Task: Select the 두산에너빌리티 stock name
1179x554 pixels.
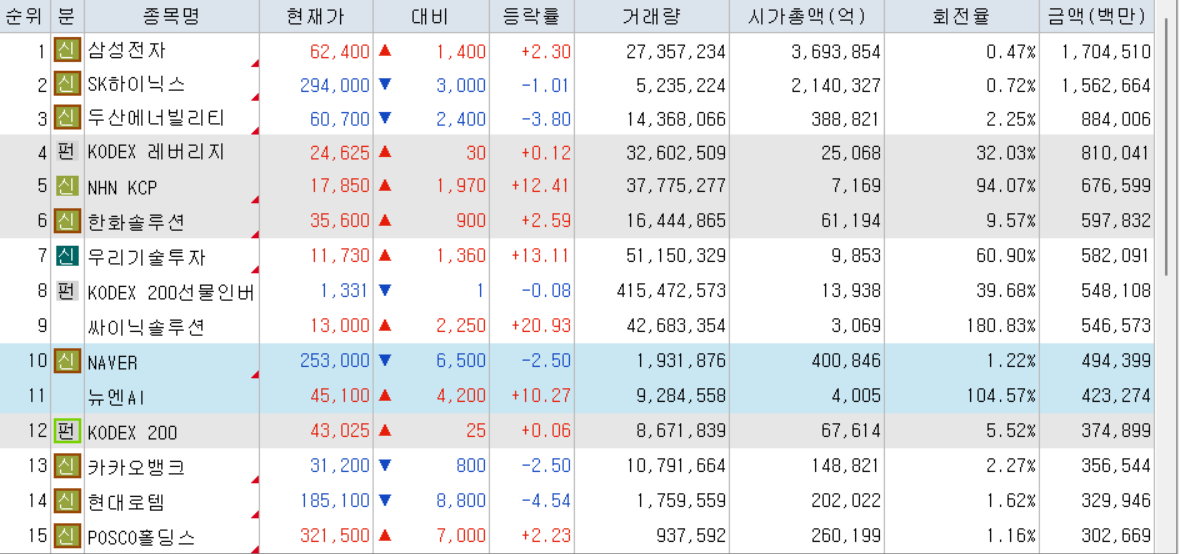Action: click(x=156, y=119)
